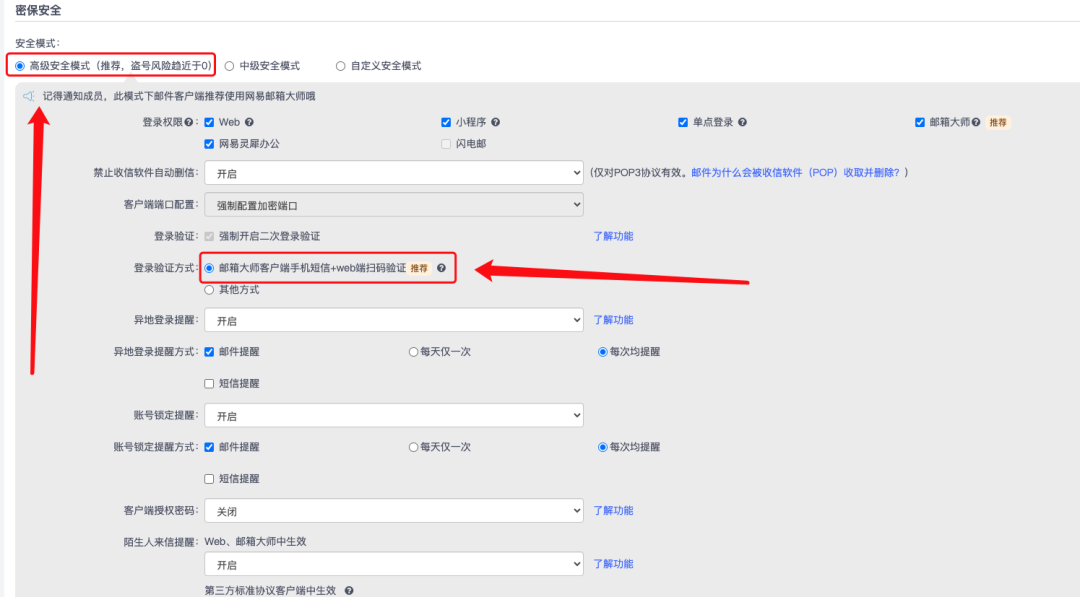The height and width of the screenshot is (597, 1080).
Task: Click the help icon beside 单点登录
Action: pos(742,122)
